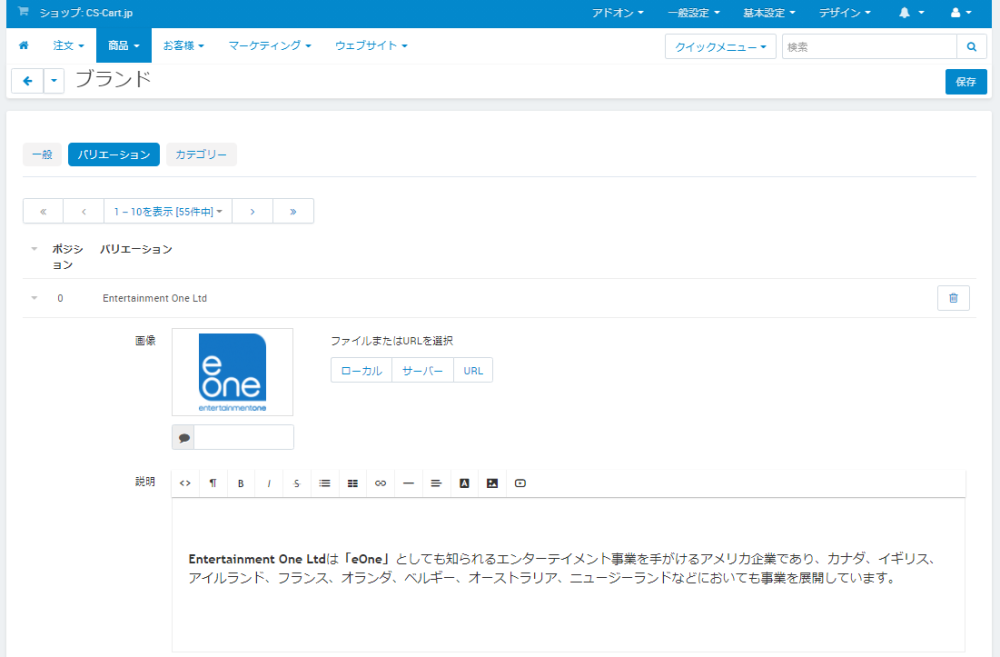The height and width of the screenshot is (657, 1000).
Task: Toggle all rows with header arrow
Action: (34, 249)
